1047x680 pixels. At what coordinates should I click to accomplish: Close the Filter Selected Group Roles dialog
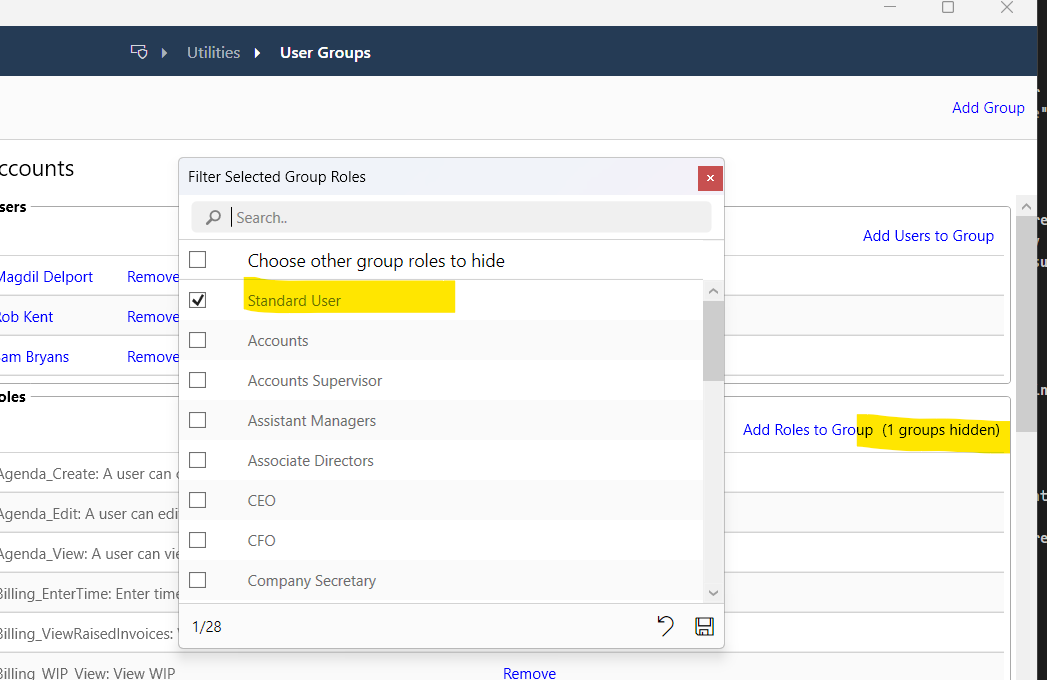(710, 178)
